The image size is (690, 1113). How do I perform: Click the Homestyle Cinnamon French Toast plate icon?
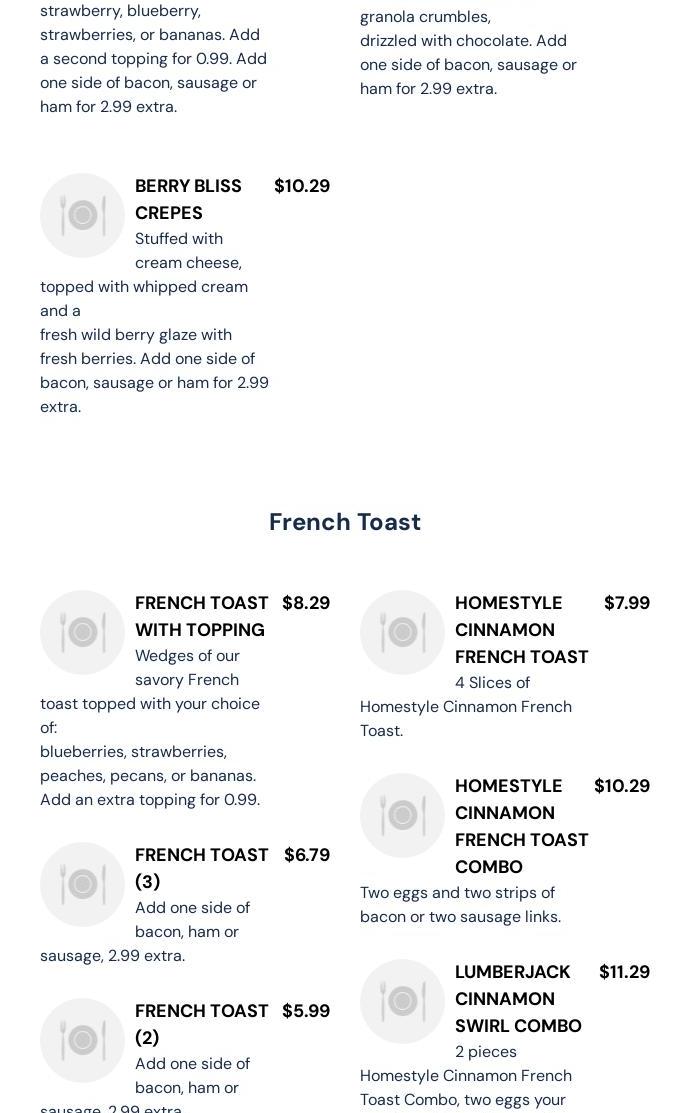tap(402, 632)
